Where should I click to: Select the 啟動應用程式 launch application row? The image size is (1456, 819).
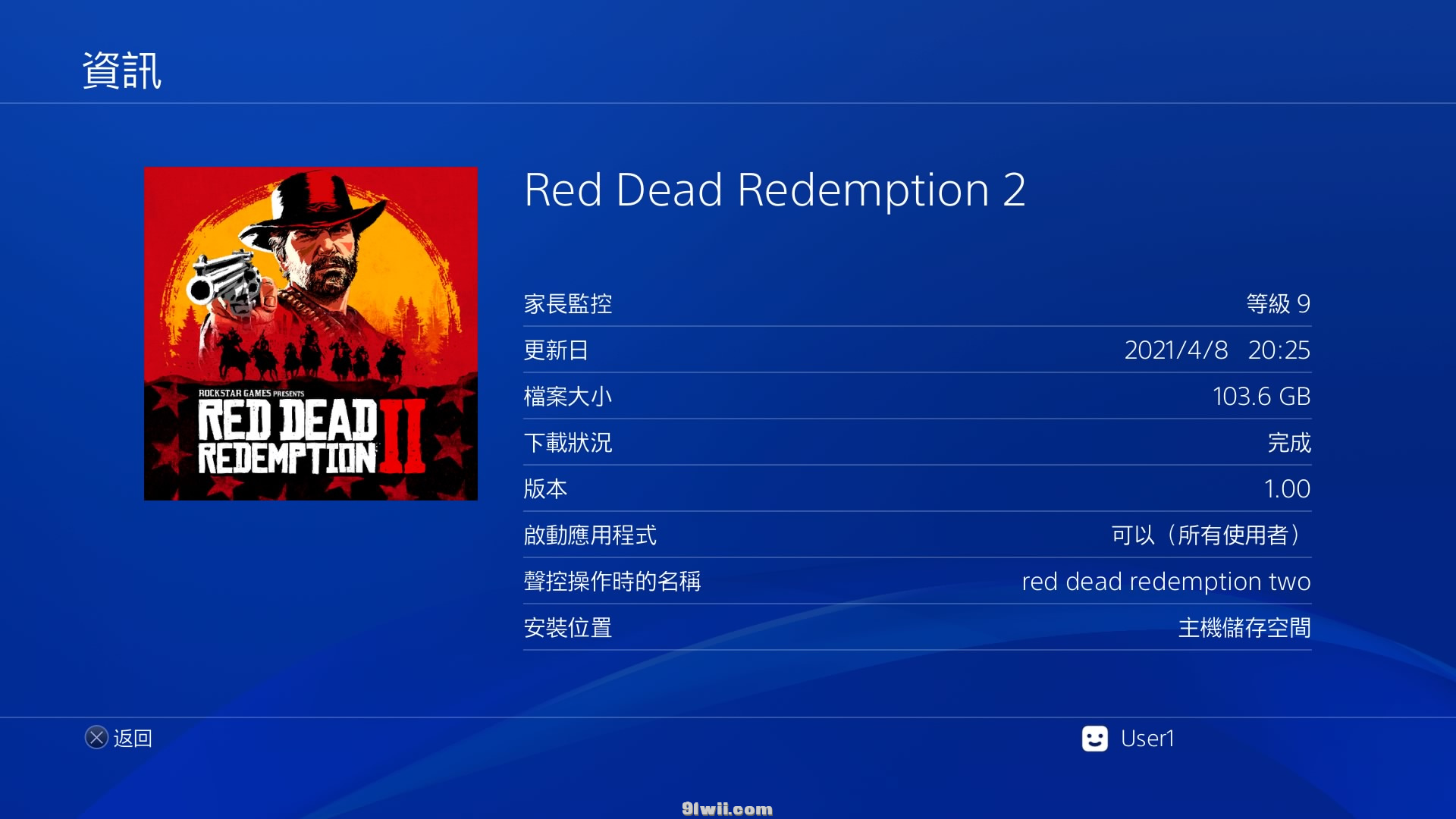(x=917, y=535)
